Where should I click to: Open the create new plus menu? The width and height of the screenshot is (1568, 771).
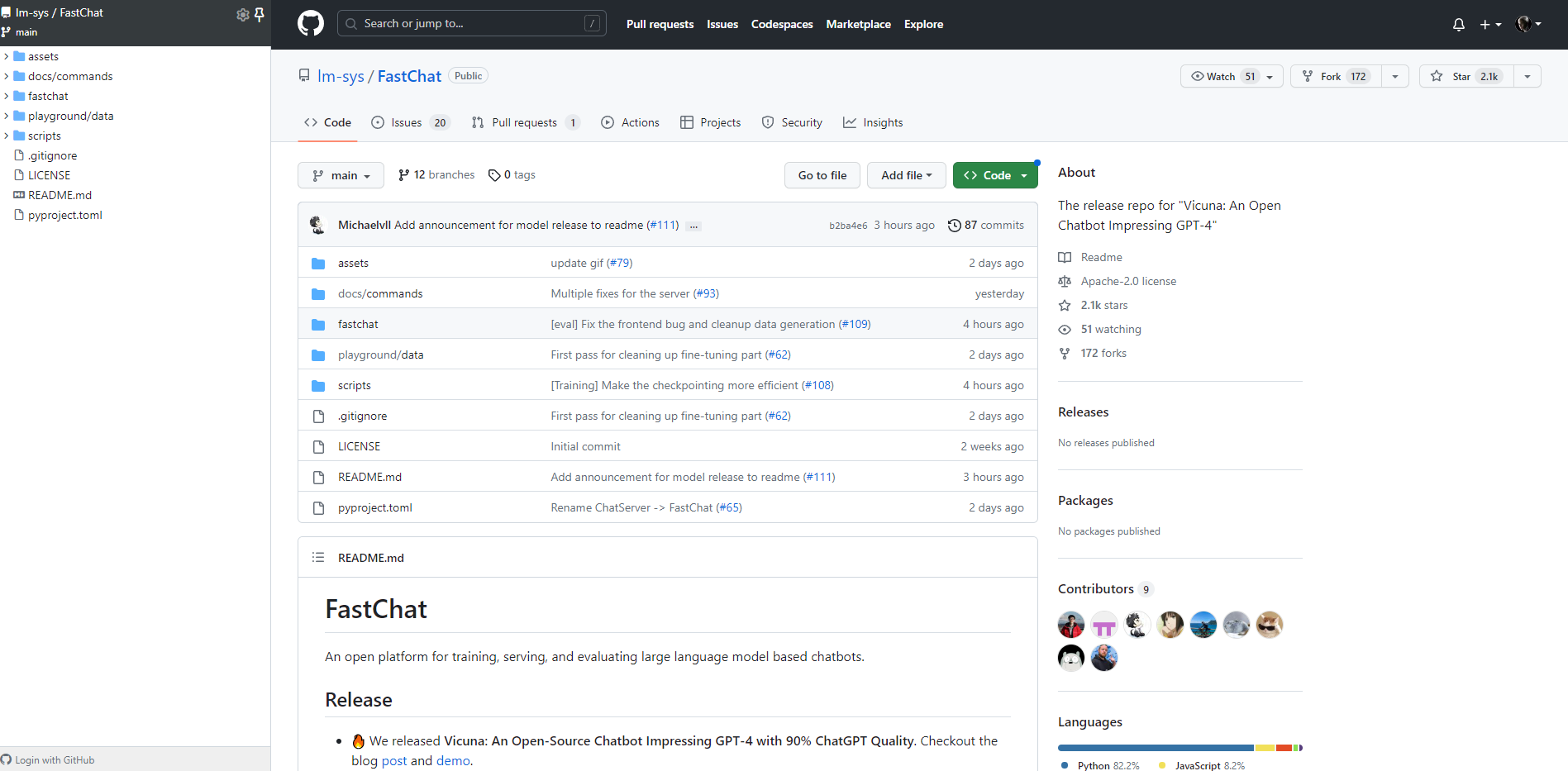(x=1490, y=25)
